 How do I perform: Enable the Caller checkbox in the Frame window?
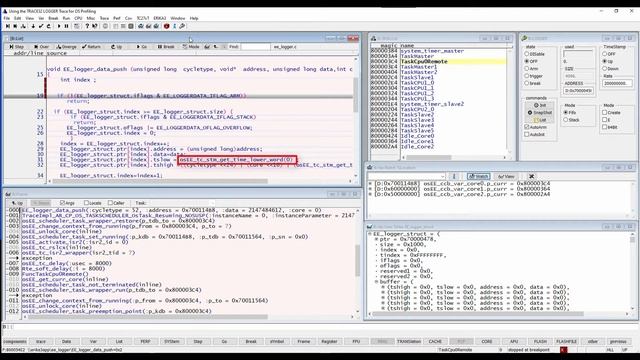tap(111, 203)
